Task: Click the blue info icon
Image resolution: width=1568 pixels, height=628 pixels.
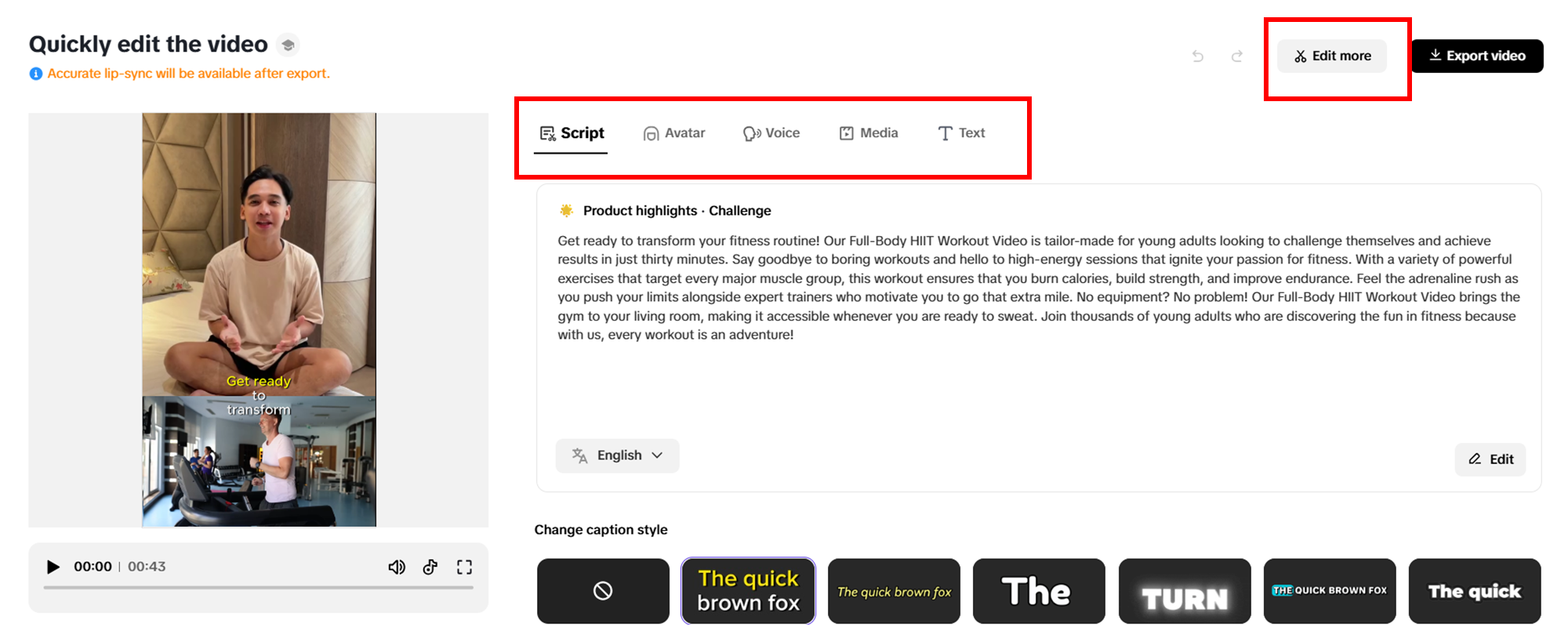Action: 36,74
